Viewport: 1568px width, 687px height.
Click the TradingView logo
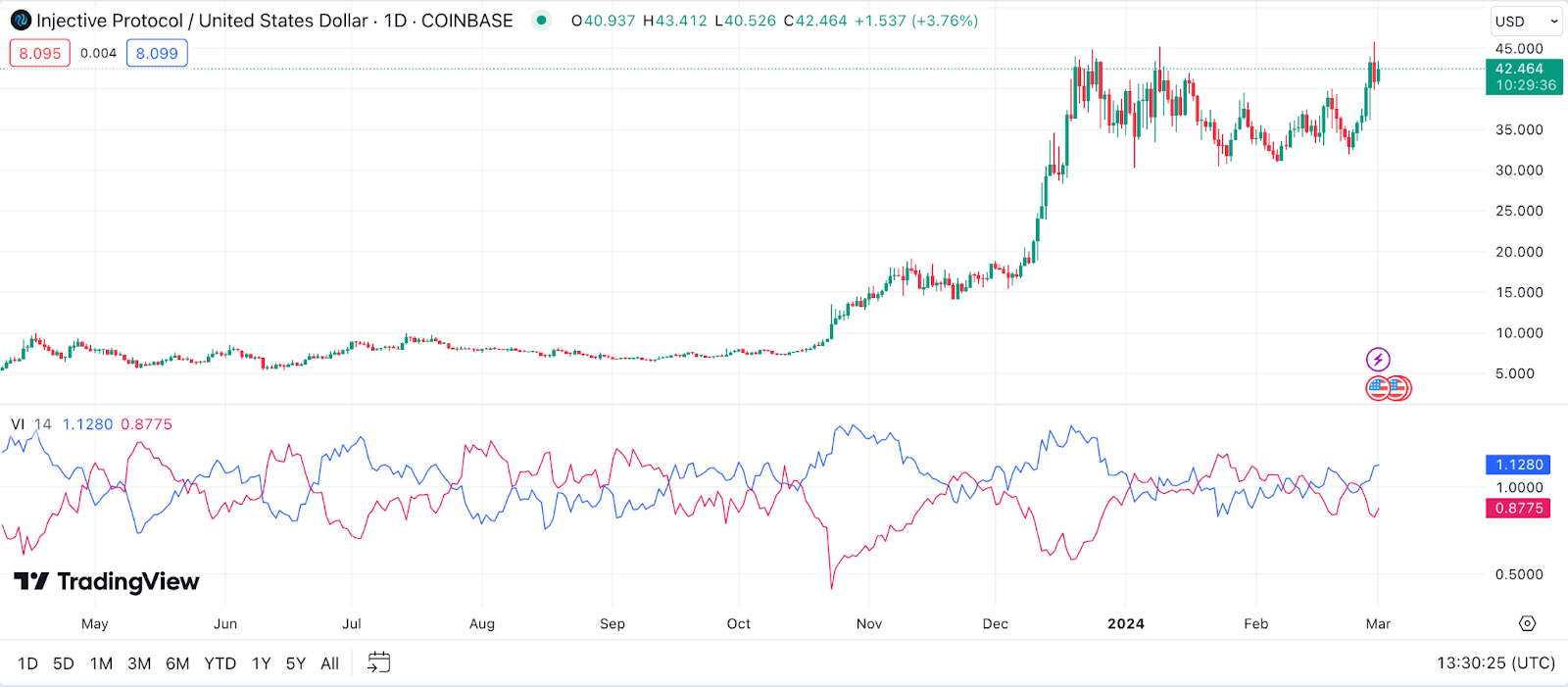[107, 581]
